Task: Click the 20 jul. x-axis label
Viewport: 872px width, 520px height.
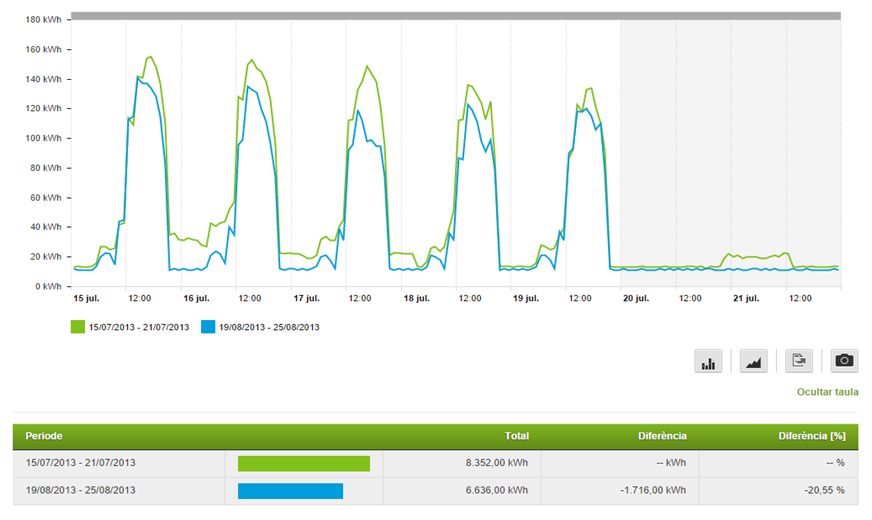Action: 635,298
